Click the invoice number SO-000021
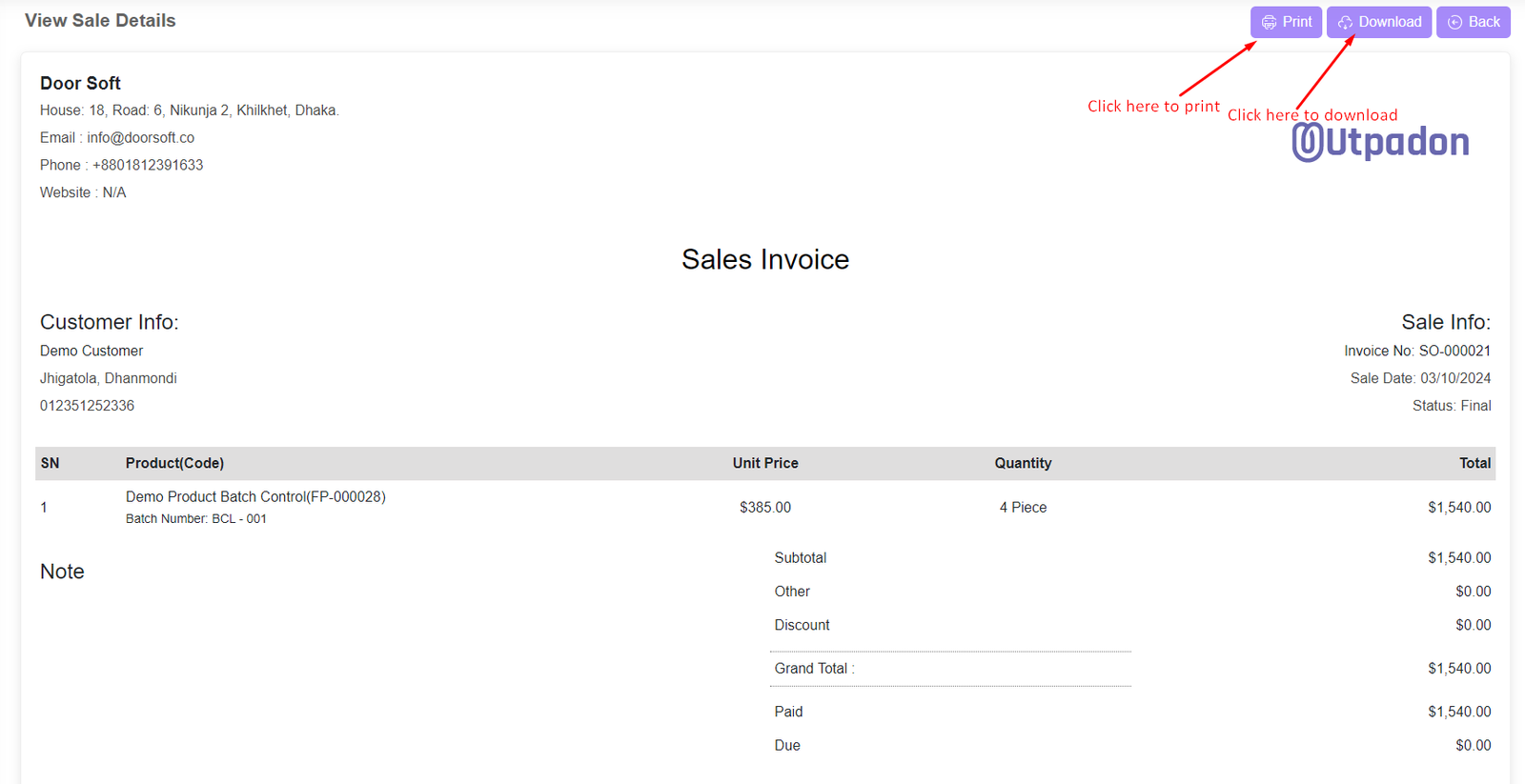The image size is (1525, 784). (1454, 351)
